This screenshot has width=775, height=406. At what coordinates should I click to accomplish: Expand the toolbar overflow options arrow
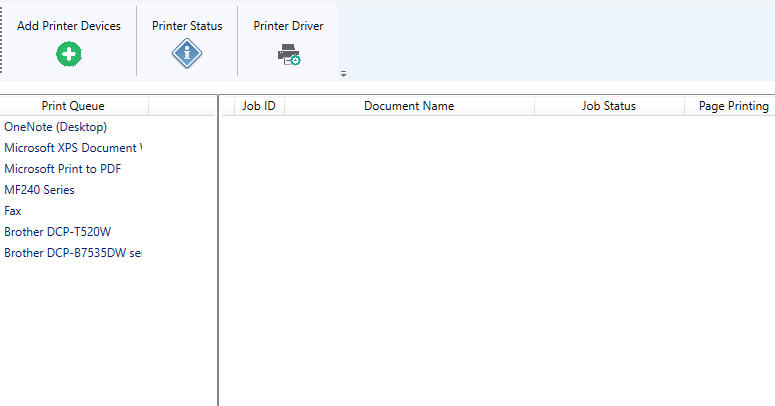pyautogui.click(x=343, y=74)
